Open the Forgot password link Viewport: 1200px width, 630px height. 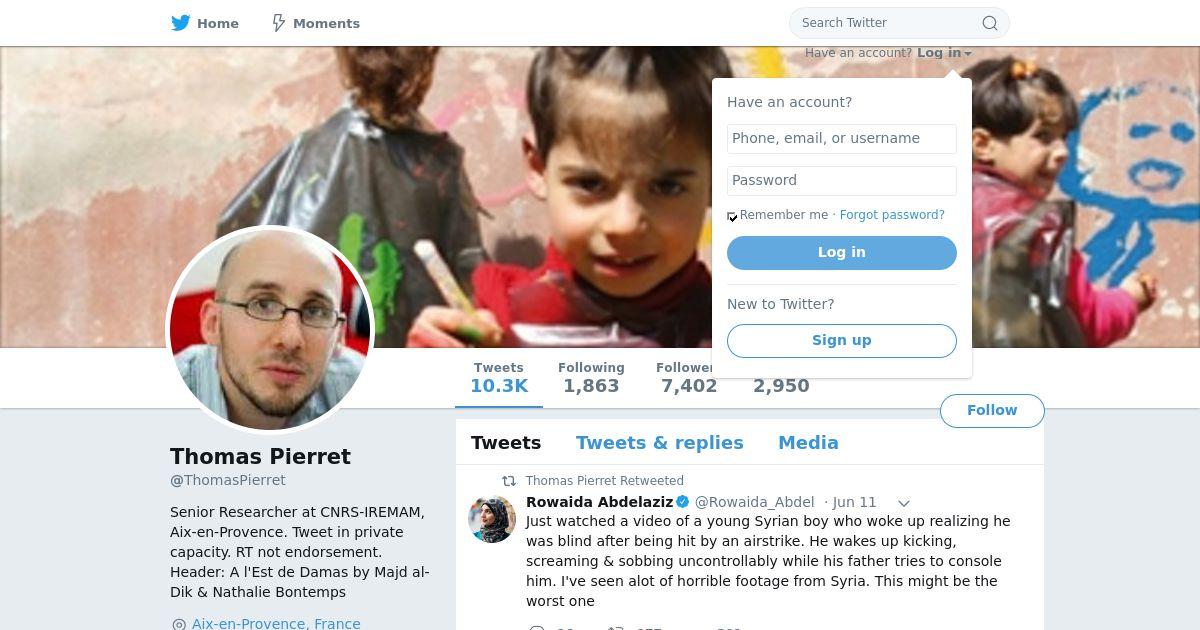892,215
